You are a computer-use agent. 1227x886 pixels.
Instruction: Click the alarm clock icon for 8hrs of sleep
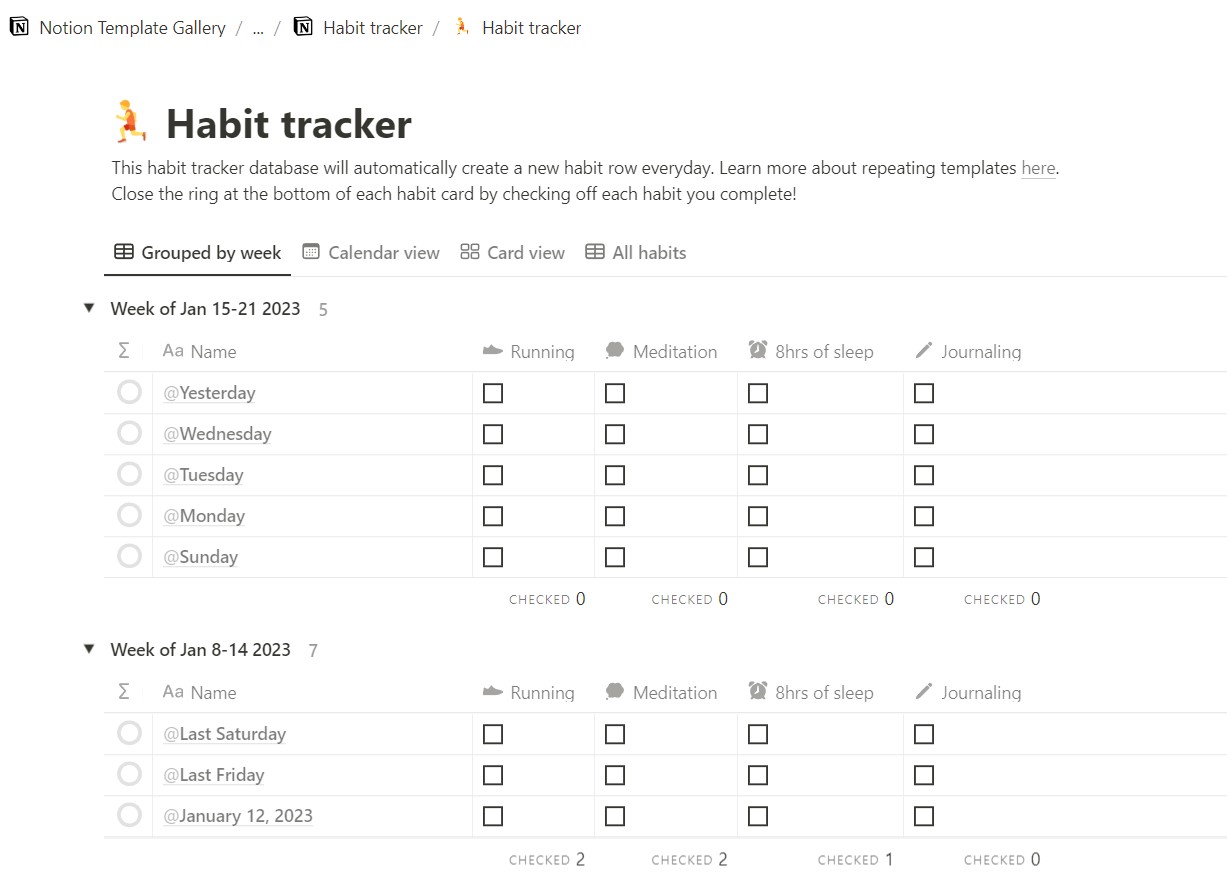tap(758, 351)
